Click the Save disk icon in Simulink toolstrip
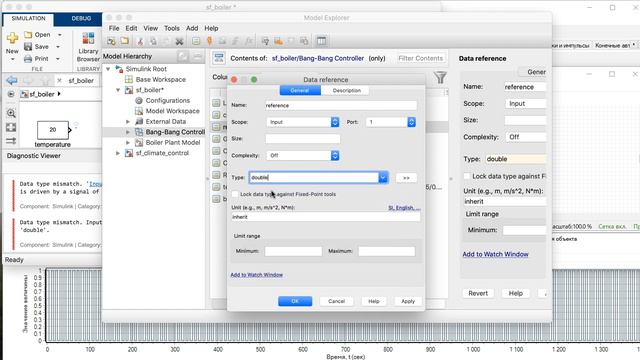 click(28, 47)
